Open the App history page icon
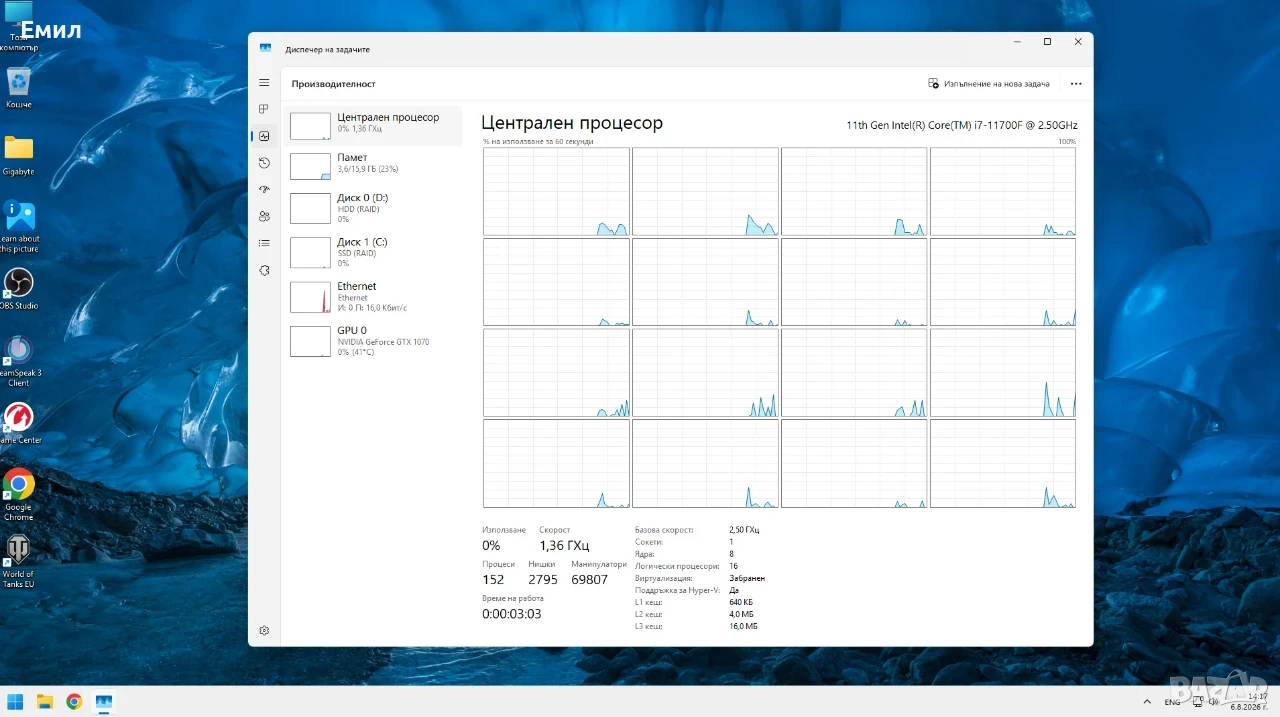This screenshot has width=1280, height=717. point(264,163)
